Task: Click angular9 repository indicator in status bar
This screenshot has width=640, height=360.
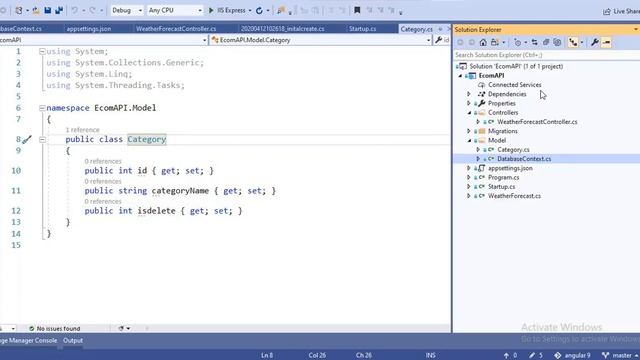Action: [x=572, y=355]
